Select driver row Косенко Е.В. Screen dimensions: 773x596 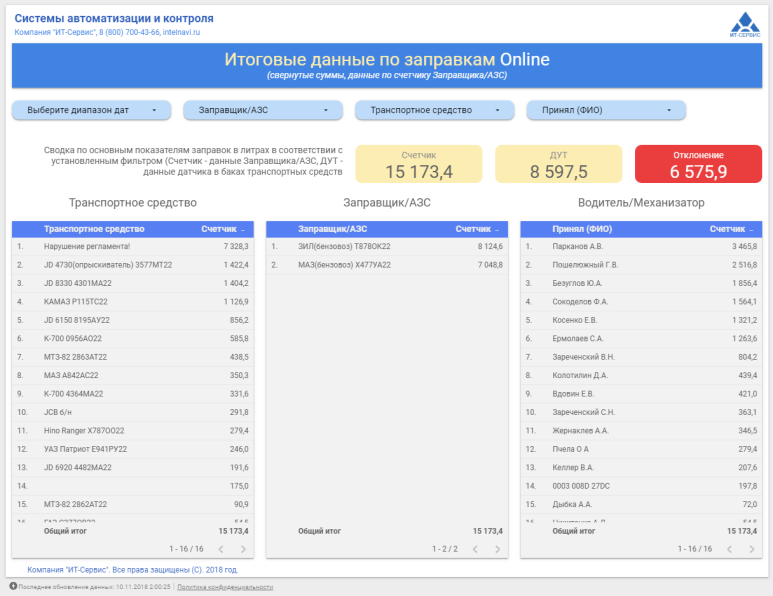pyautogui.click(x=641, y=320)
